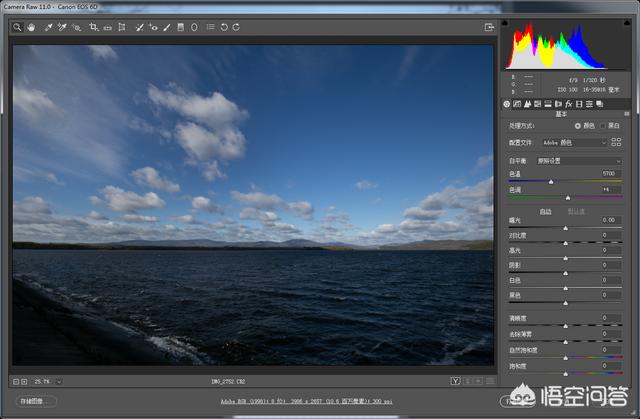Click the 阴影 shadows slider handle
Image resolution: width=640 pixels, height=419 pixels.
566,273
